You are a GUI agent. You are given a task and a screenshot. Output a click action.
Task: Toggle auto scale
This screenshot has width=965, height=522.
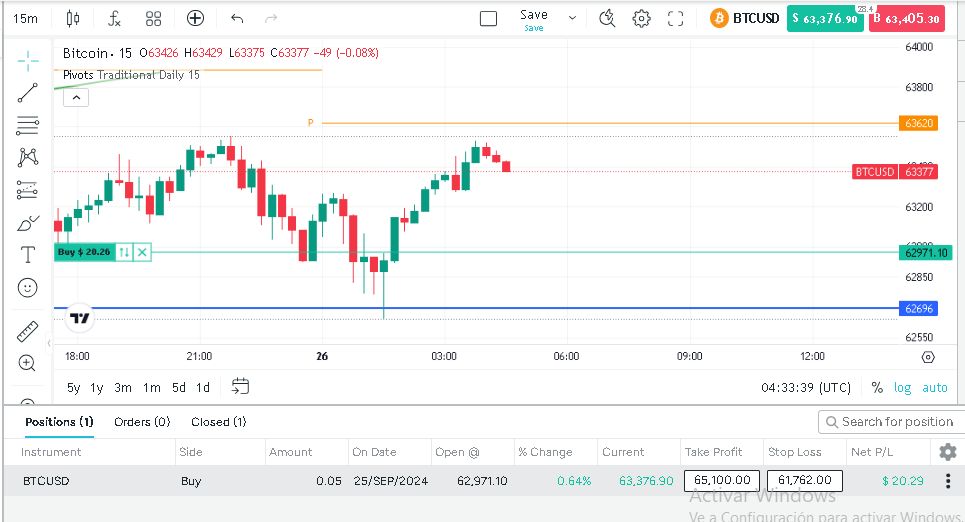935,388
